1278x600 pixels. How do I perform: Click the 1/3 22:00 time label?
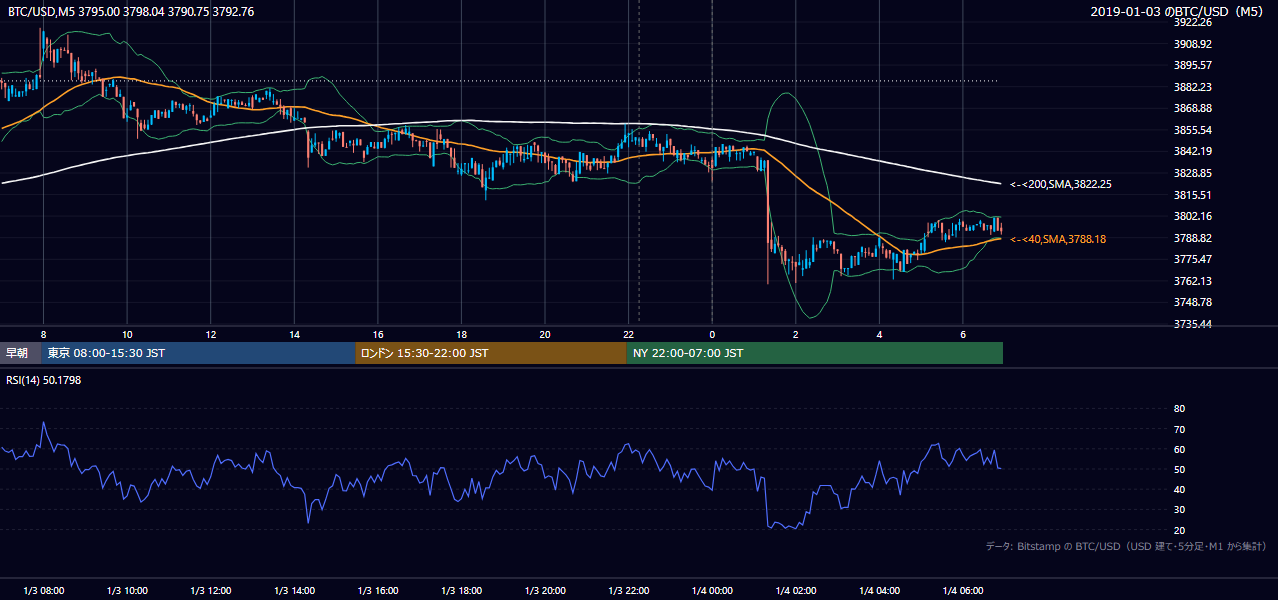(x=629, y=591)
